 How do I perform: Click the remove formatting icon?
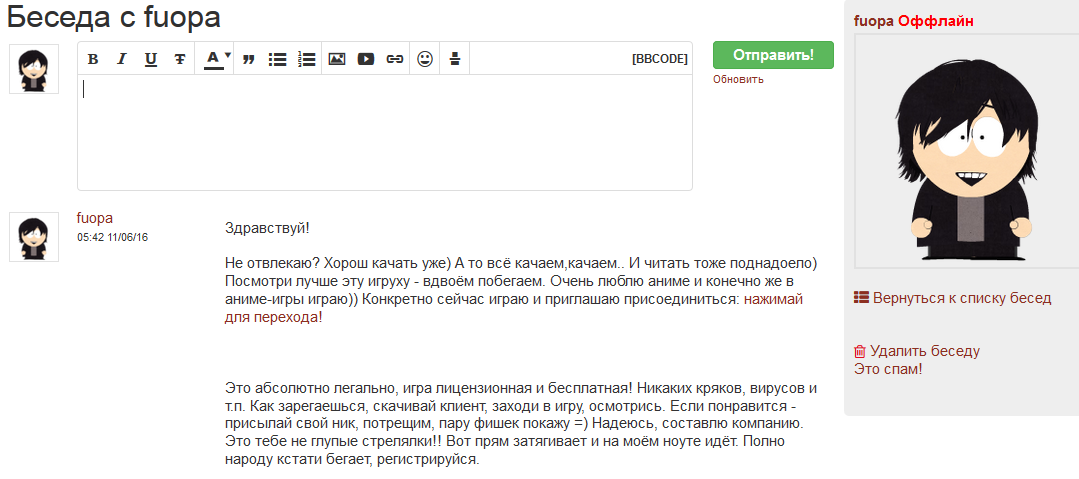coord(455,59)
